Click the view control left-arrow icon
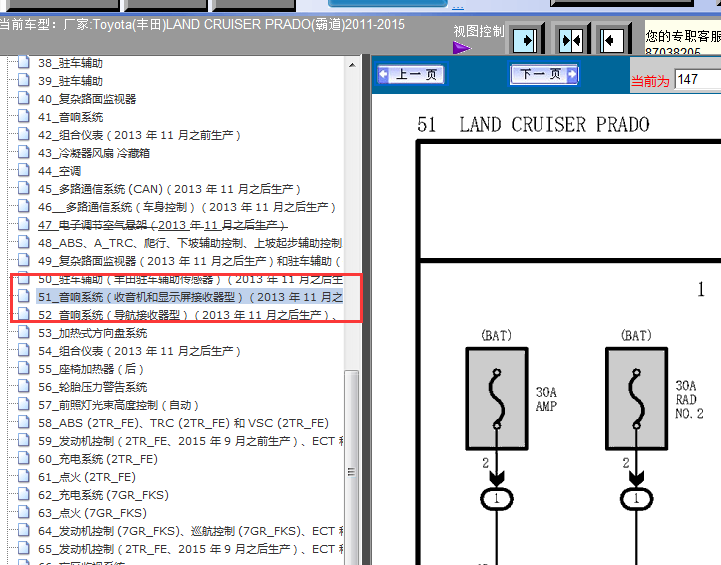Screen dimensions: 721x565 (612, 41)
